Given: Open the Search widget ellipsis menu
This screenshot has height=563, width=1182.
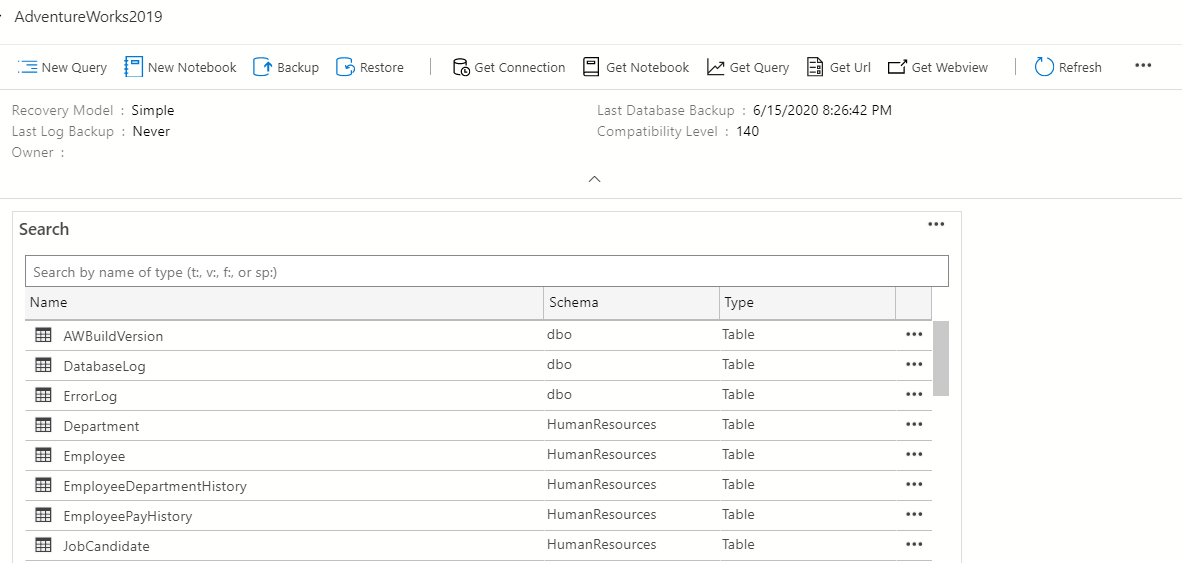Looking at the screenshot, I should tap(936, 224).
